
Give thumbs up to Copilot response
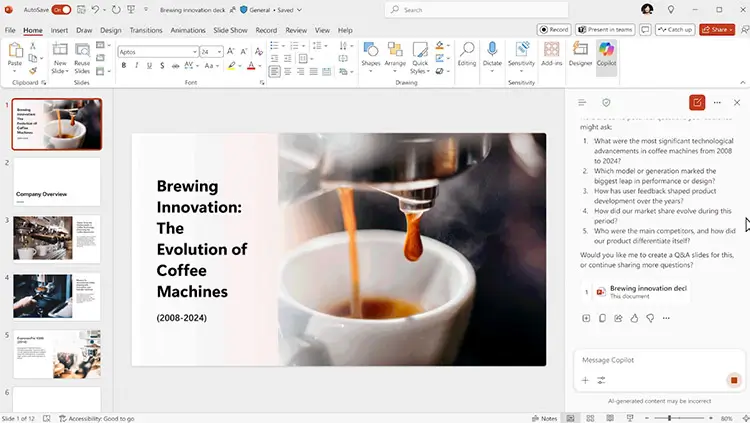tap(634, 318)
